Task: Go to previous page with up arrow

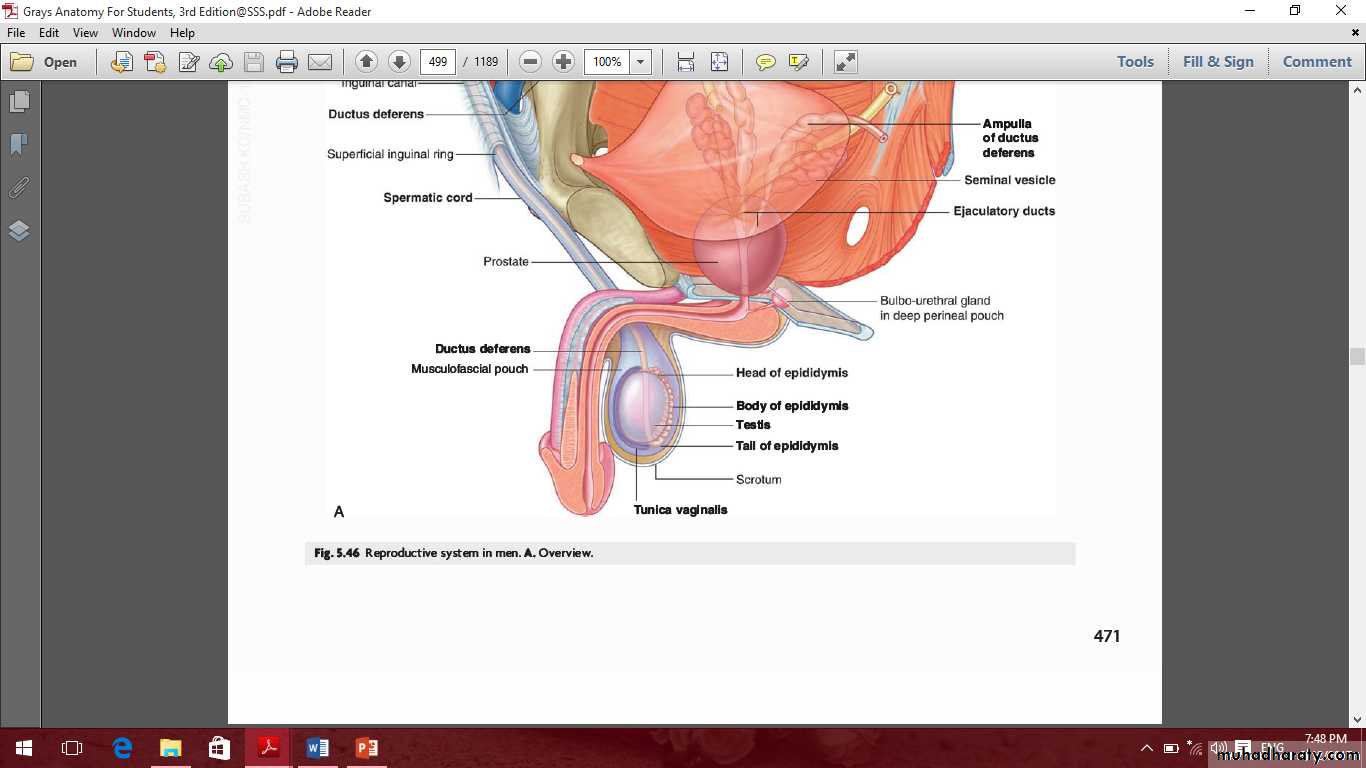Action: point(366,62)
